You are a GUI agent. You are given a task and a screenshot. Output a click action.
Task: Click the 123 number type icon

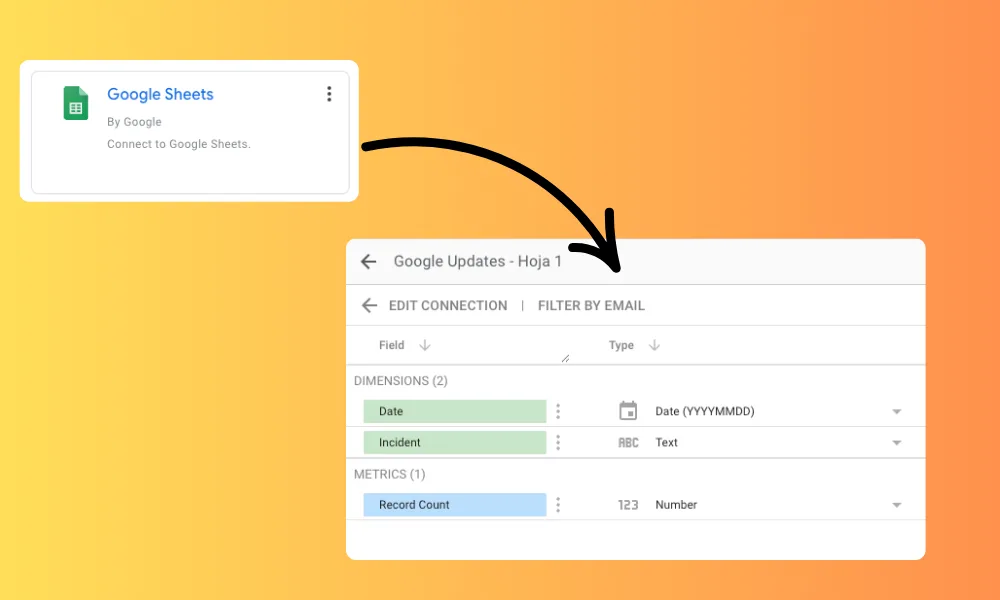tap(628, 505)
